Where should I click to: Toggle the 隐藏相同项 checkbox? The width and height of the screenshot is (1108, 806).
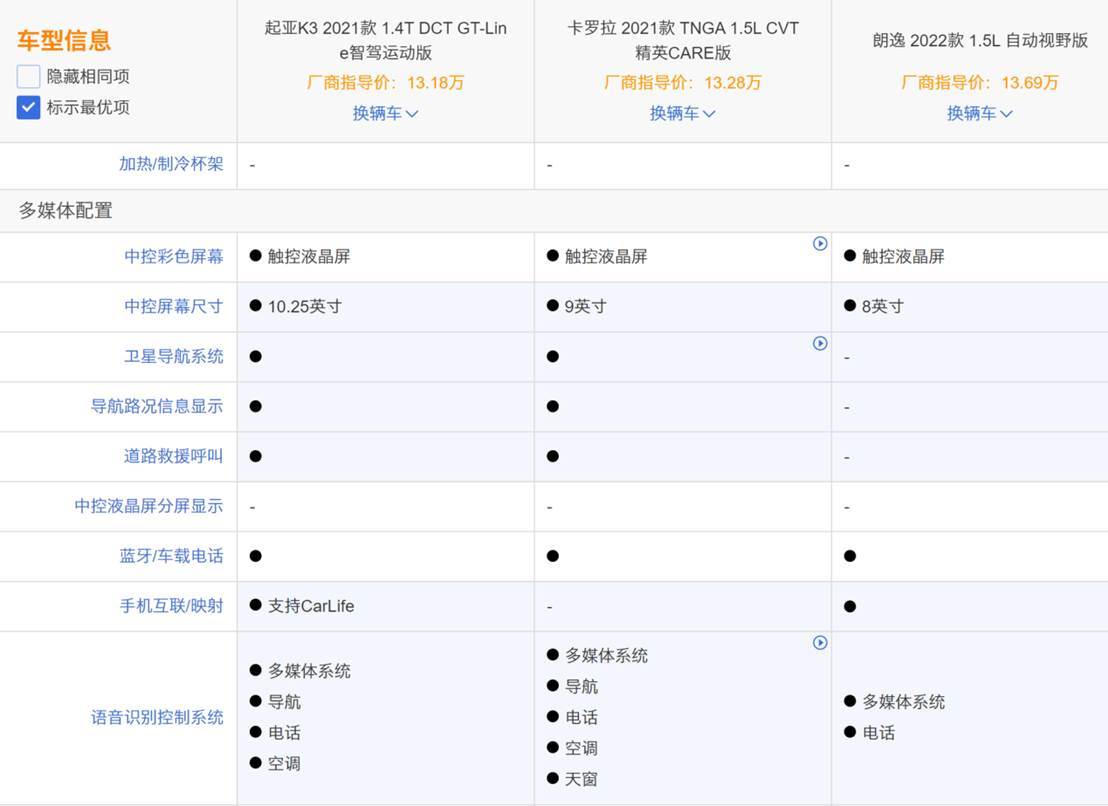tap(28, 76)
